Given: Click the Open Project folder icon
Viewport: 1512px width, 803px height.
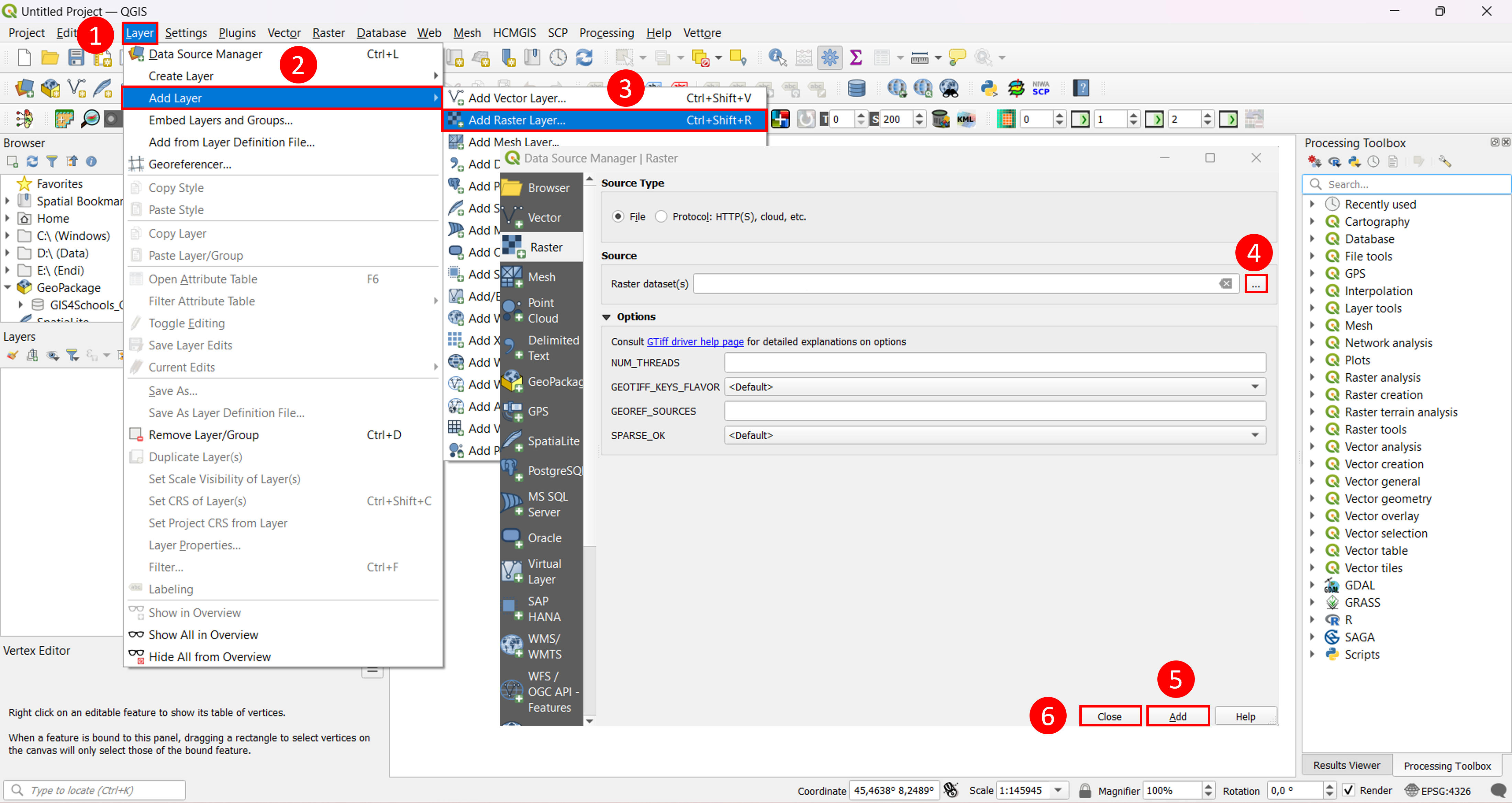Looking at the screenshot, I should click(x=50, y=57).
